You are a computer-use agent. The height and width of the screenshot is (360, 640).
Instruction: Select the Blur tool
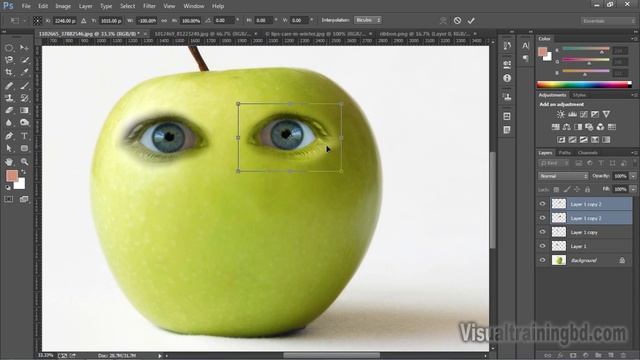(x=9, y=122)
